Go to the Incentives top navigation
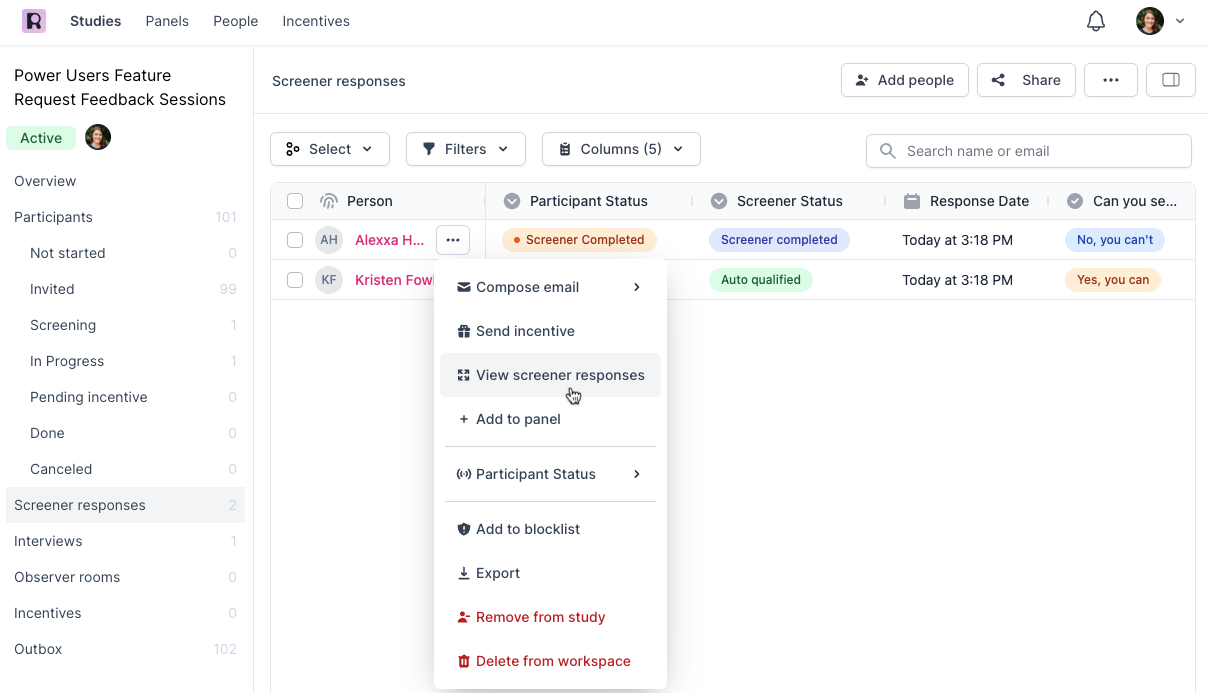This screenshot has width=1209, height=693. pyautogui.click(x=316, y=21)
